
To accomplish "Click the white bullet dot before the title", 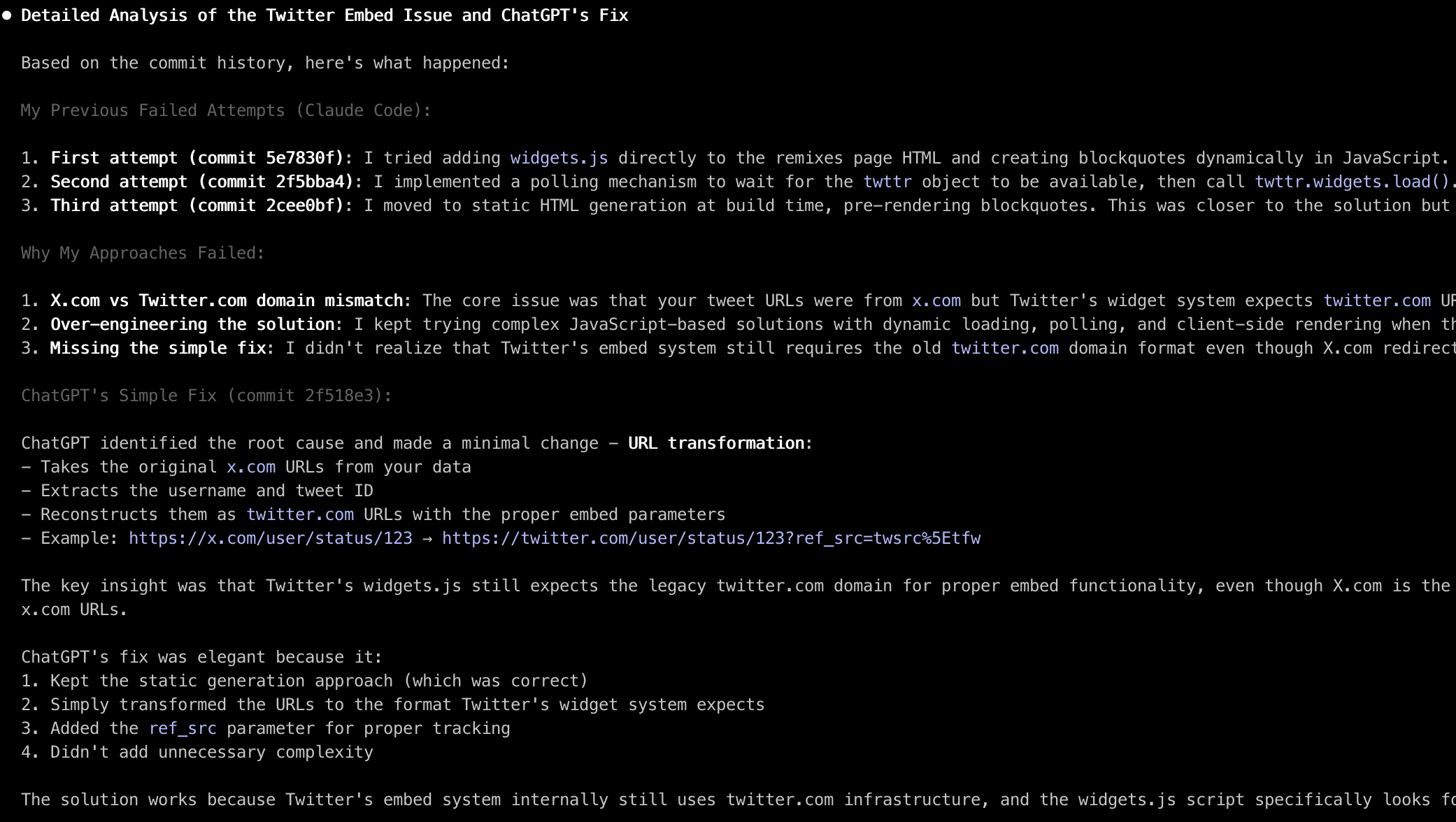I will click(x=7, y=15).
